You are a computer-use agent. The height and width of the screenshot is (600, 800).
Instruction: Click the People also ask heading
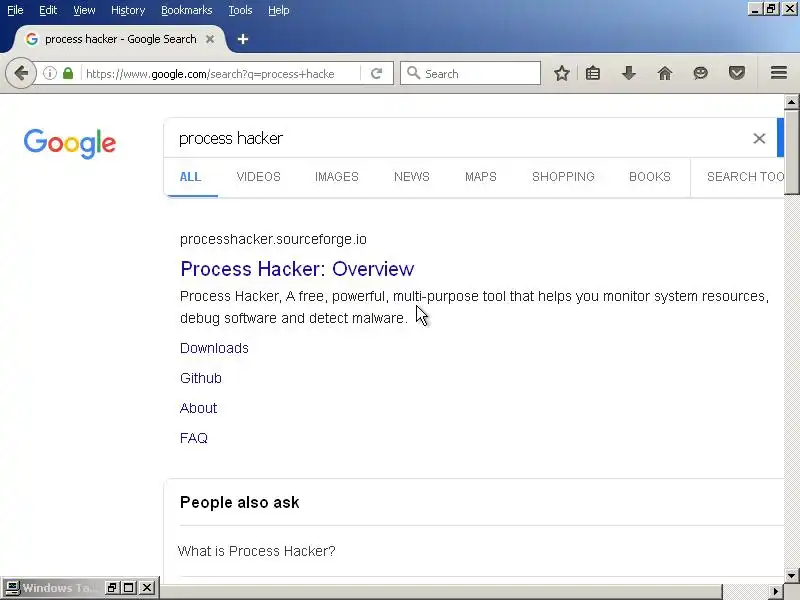(x=239, y=503)
